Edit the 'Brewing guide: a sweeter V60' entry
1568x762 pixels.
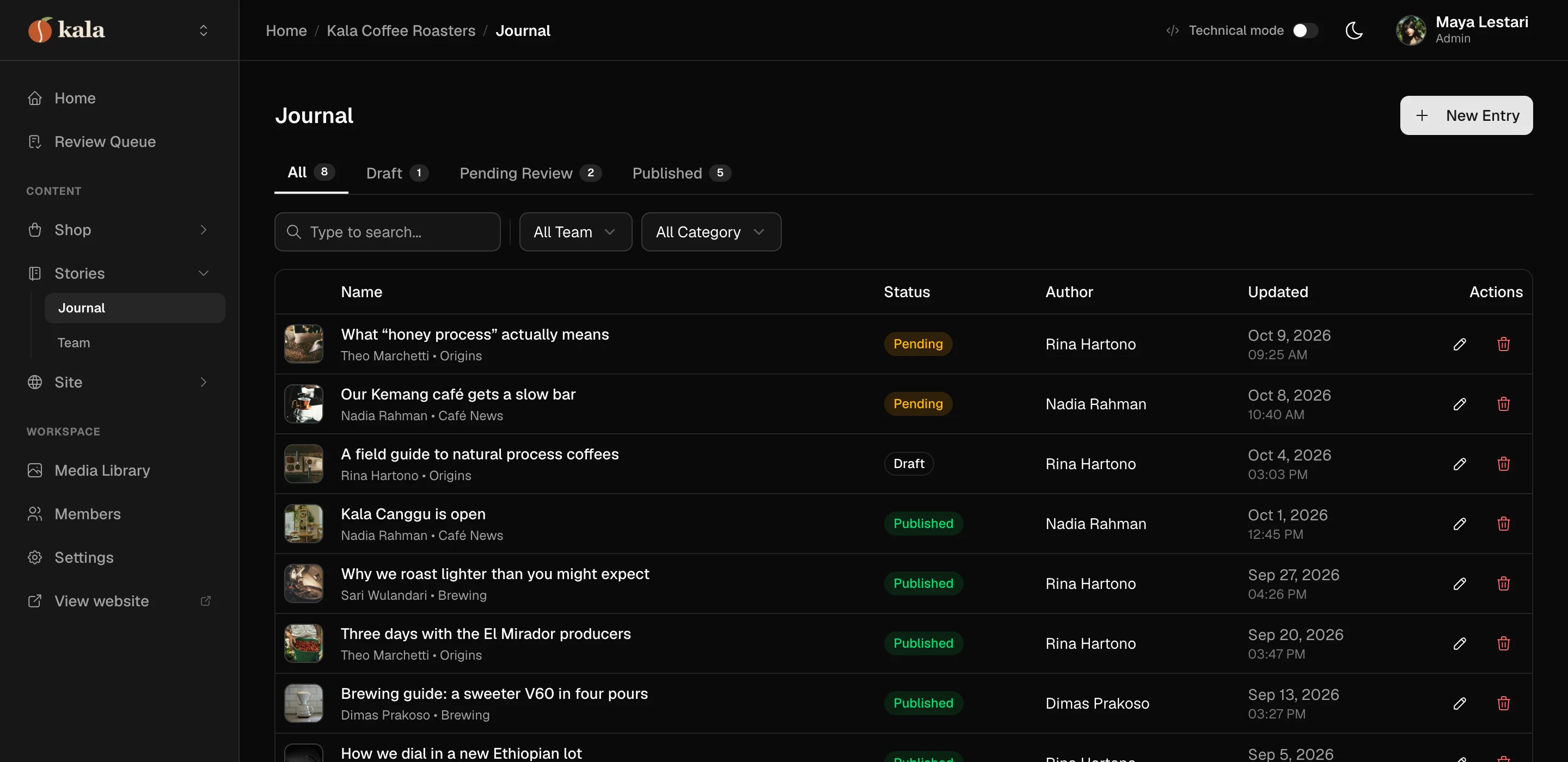click(1460, 704)
